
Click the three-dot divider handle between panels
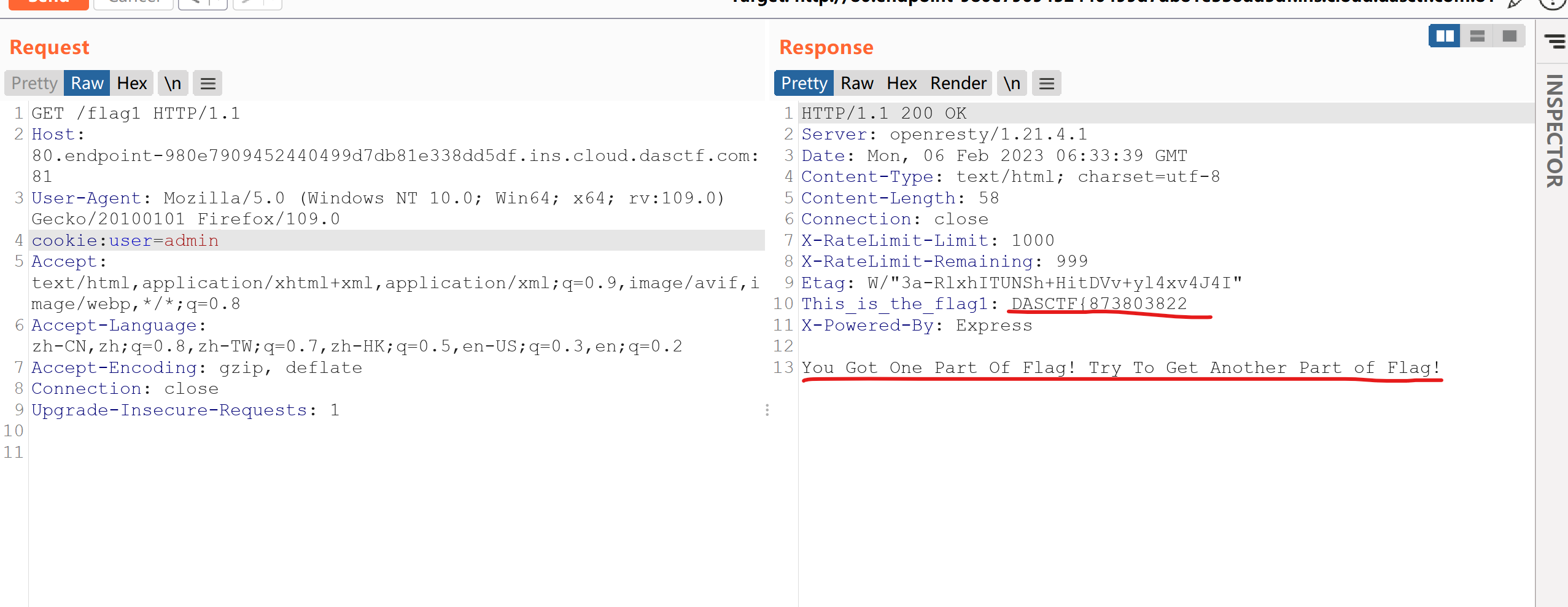tap(767, 410)
